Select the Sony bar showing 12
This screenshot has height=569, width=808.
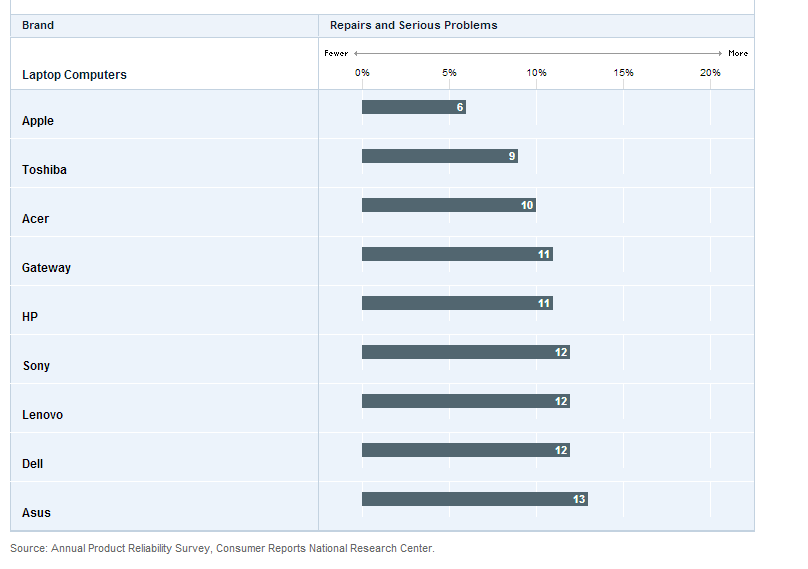point(465,352)
